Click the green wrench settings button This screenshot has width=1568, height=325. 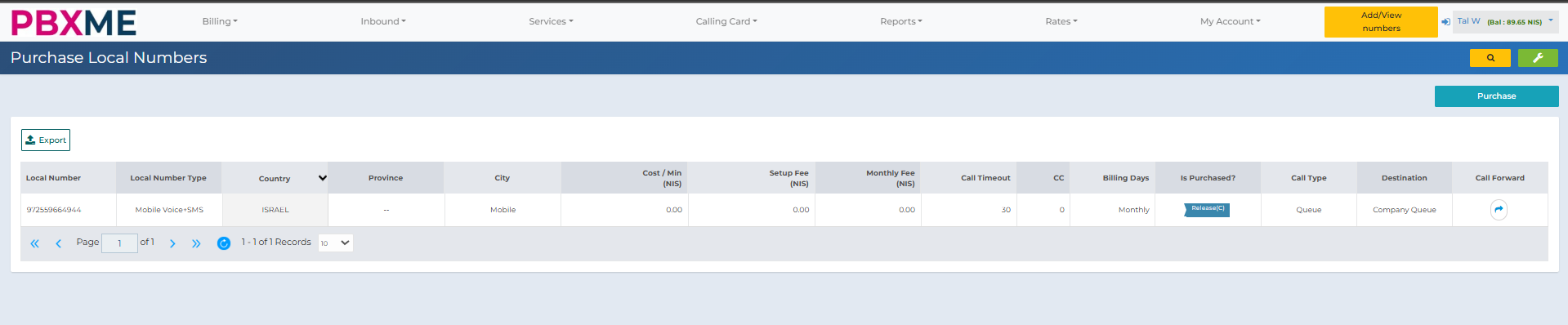point(1538,58)
